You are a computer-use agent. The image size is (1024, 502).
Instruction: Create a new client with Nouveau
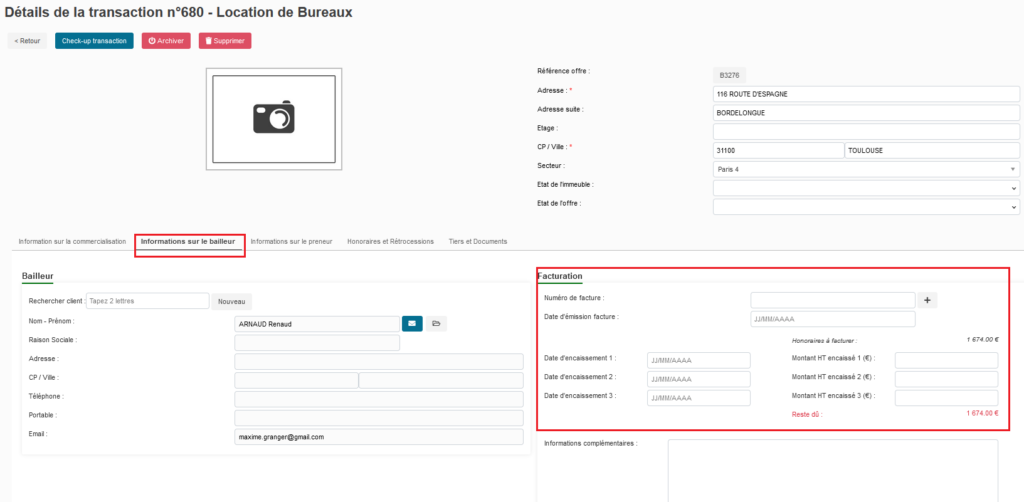click(231, 301)
